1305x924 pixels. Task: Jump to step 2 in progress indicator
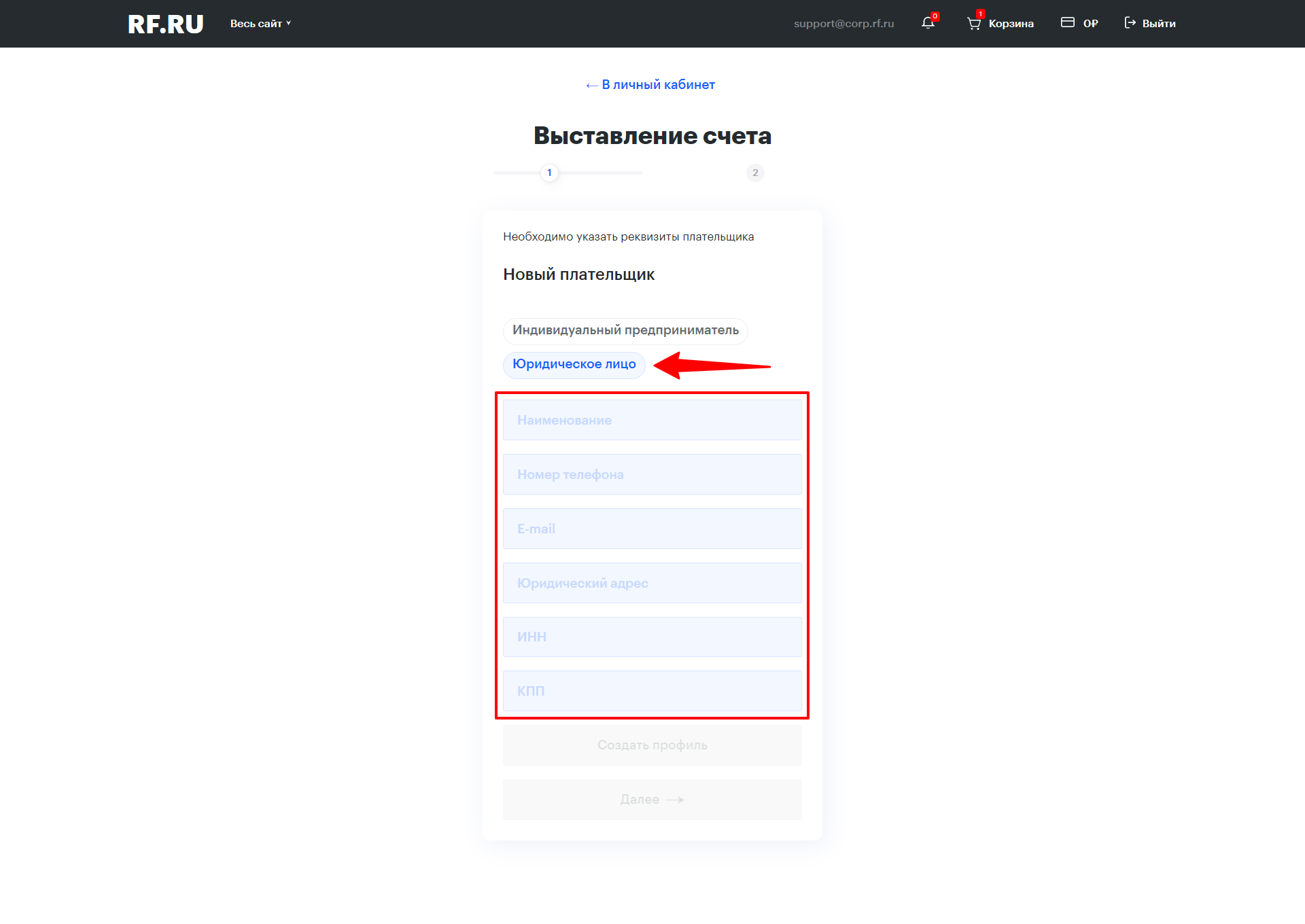[x=755, y=173]
